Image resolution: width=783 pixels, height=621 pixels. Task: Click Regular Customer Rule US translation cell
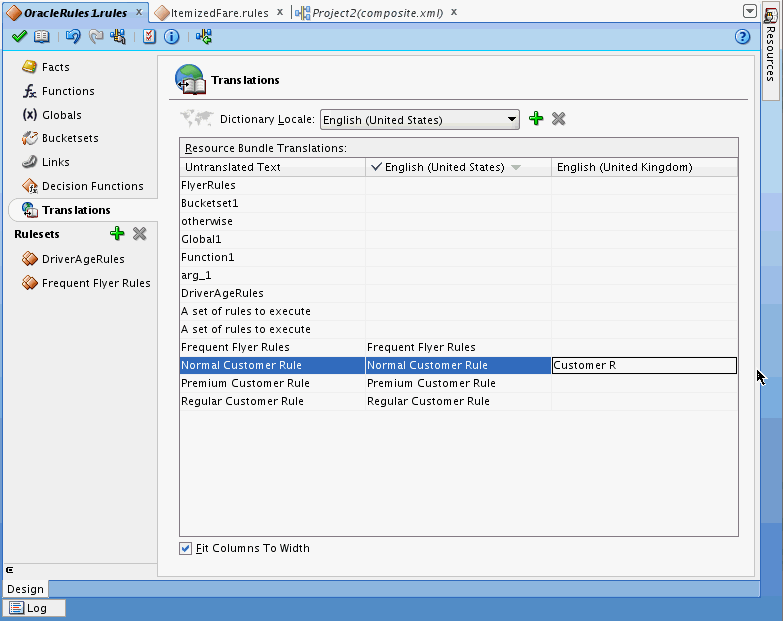(x=458, y=401)
